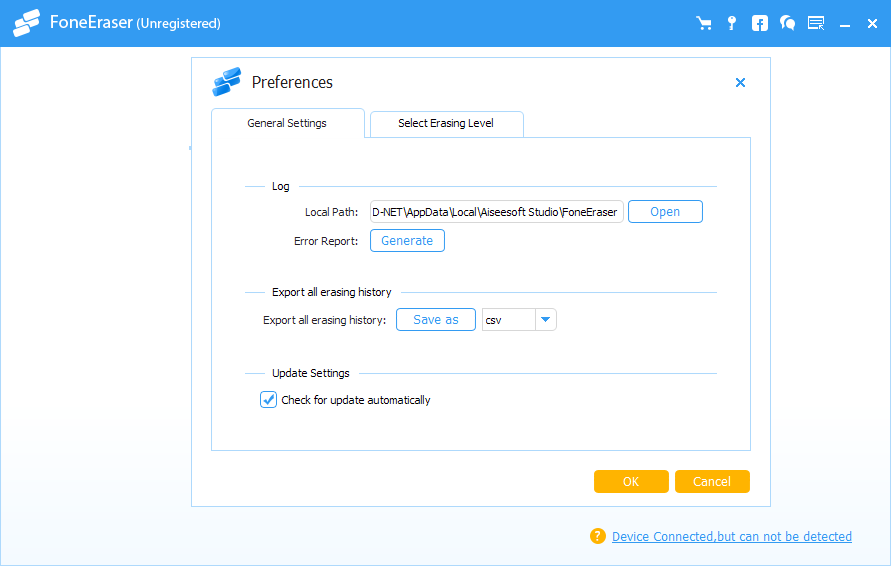
Task: Click the orange question mark help icon
Action: click(x=598, y=536)
